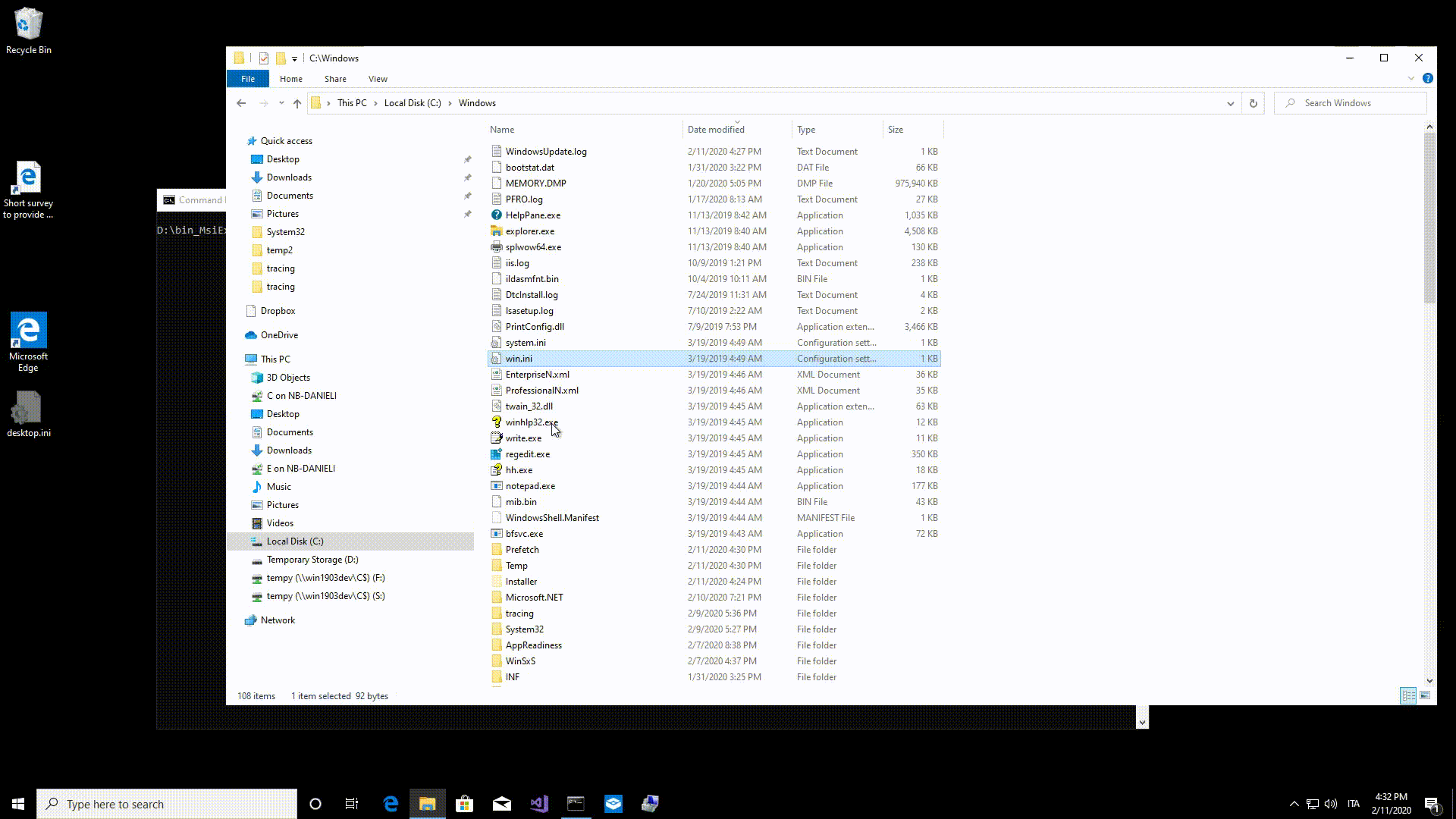The height and width of the screenshot is (819, 1456).
Task: Open the View ribbon tab
Action: 378,79
